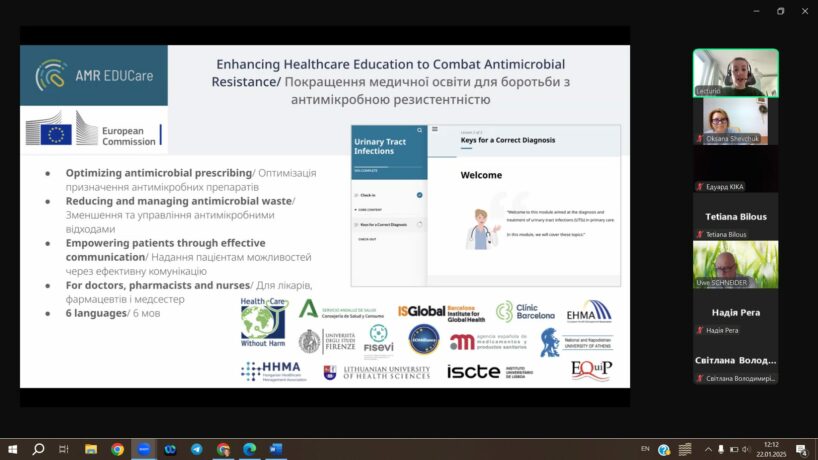Open the notification center icon
This screenshot has width=818, height=460.
point(801,450)
